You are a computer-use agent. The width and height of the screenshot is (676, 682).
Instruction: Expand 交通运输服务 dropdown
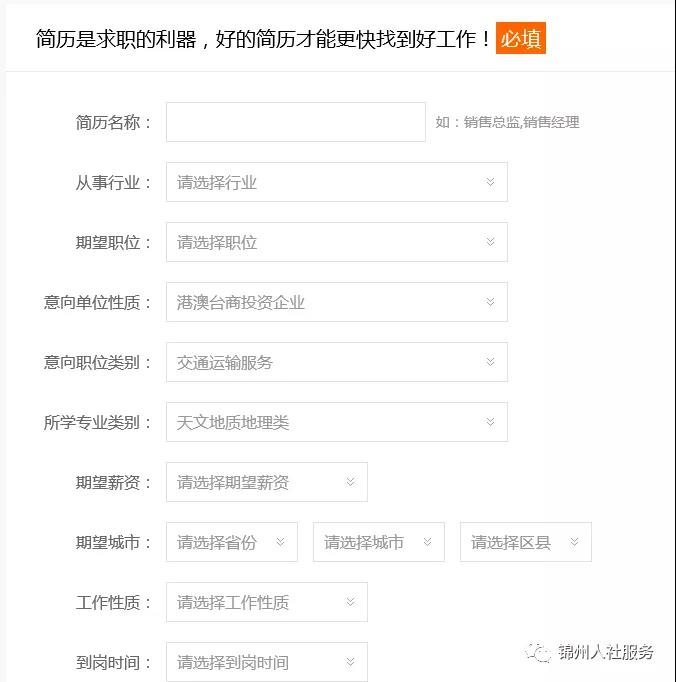[x=337, y=362]
